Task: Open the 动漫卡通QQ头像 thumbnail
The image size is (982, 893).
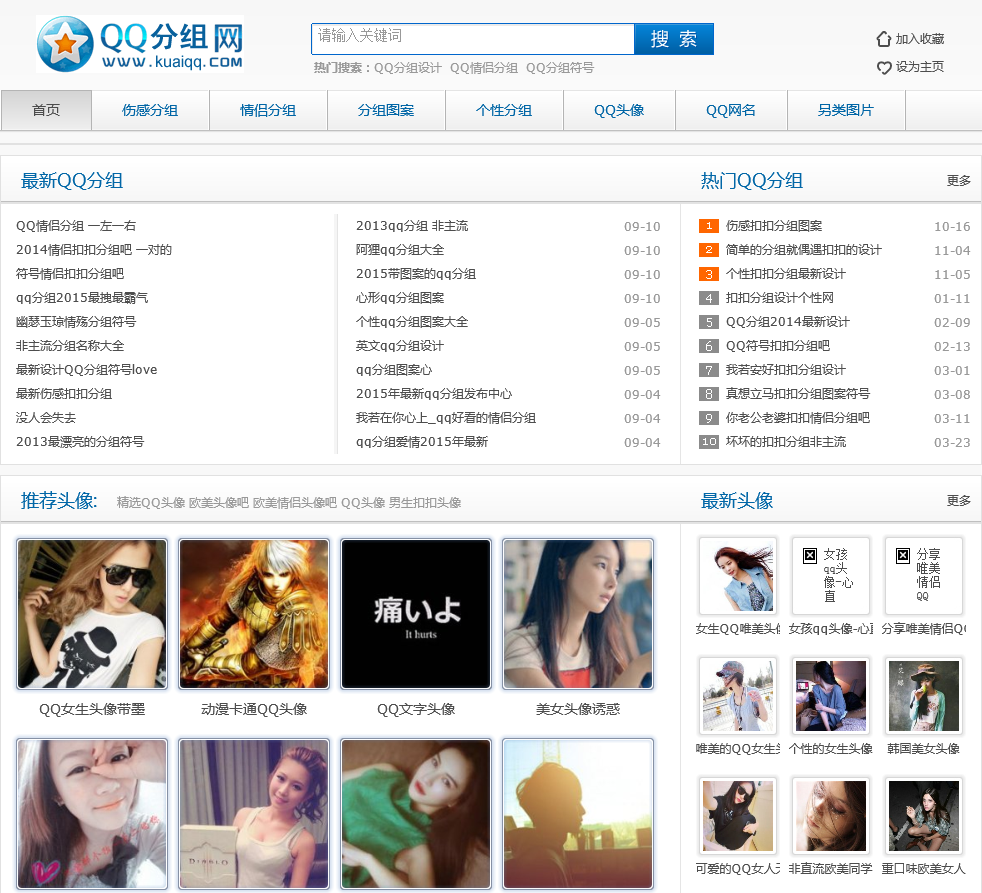Action: click(254, 614)
